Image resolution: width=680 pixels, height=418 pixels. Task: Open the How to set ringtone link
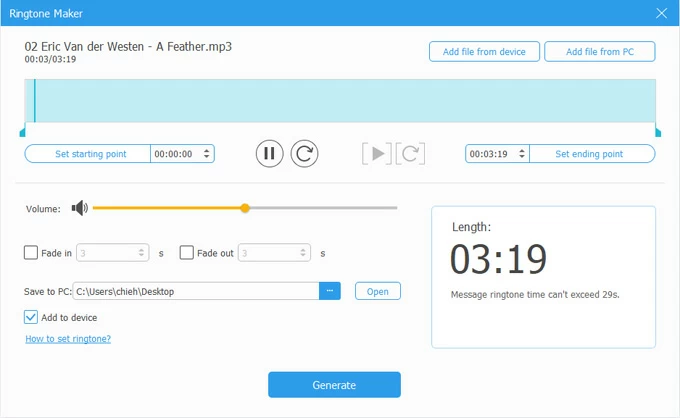67,339
